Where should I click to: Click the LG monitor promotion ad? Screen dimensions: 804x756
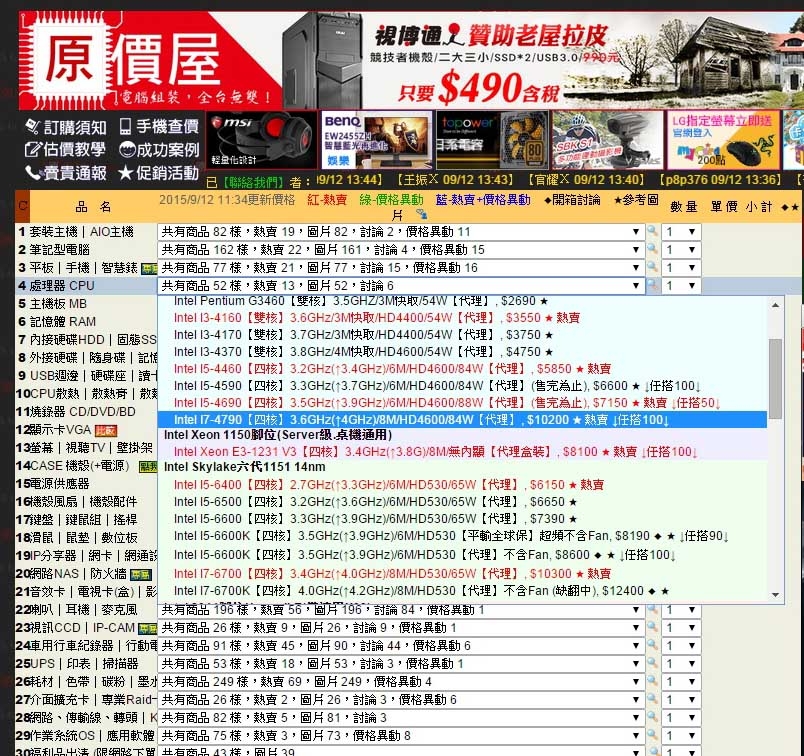click(x=723, y=140)
